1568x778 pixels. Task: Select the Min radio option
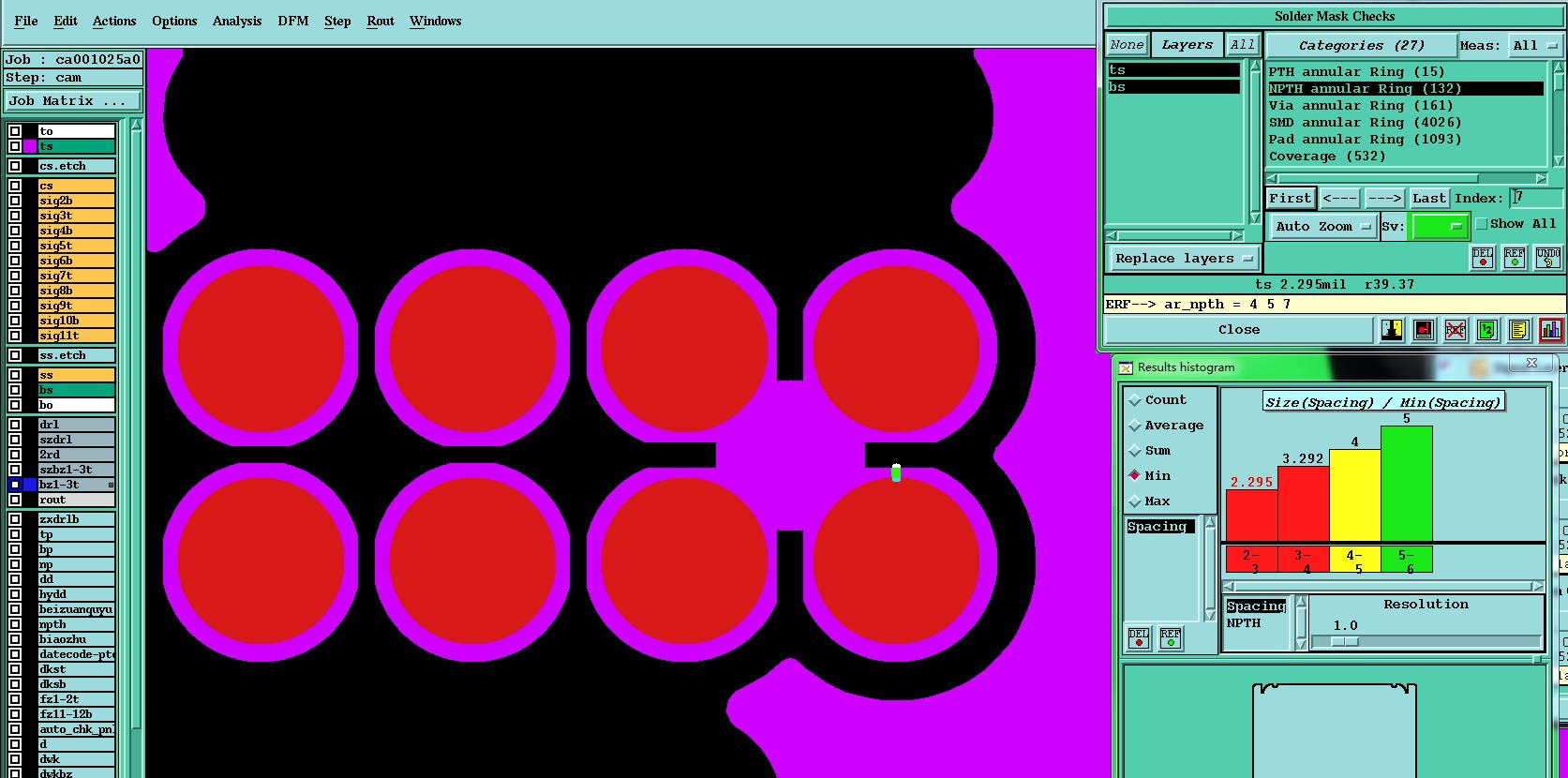pyautogui.click(x=1135, y=476)
